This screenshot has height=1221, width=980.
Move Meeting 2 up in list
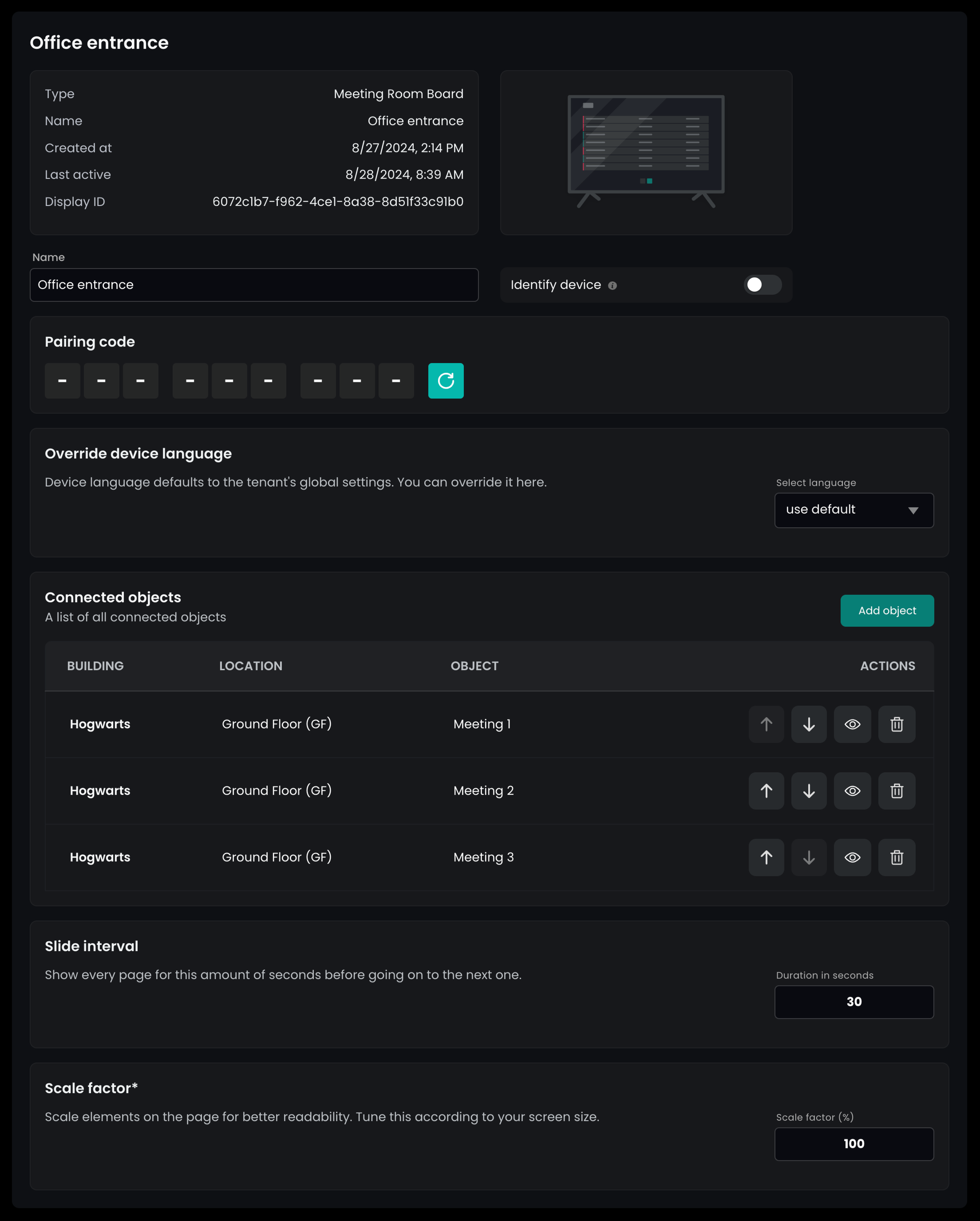[766, 791]
